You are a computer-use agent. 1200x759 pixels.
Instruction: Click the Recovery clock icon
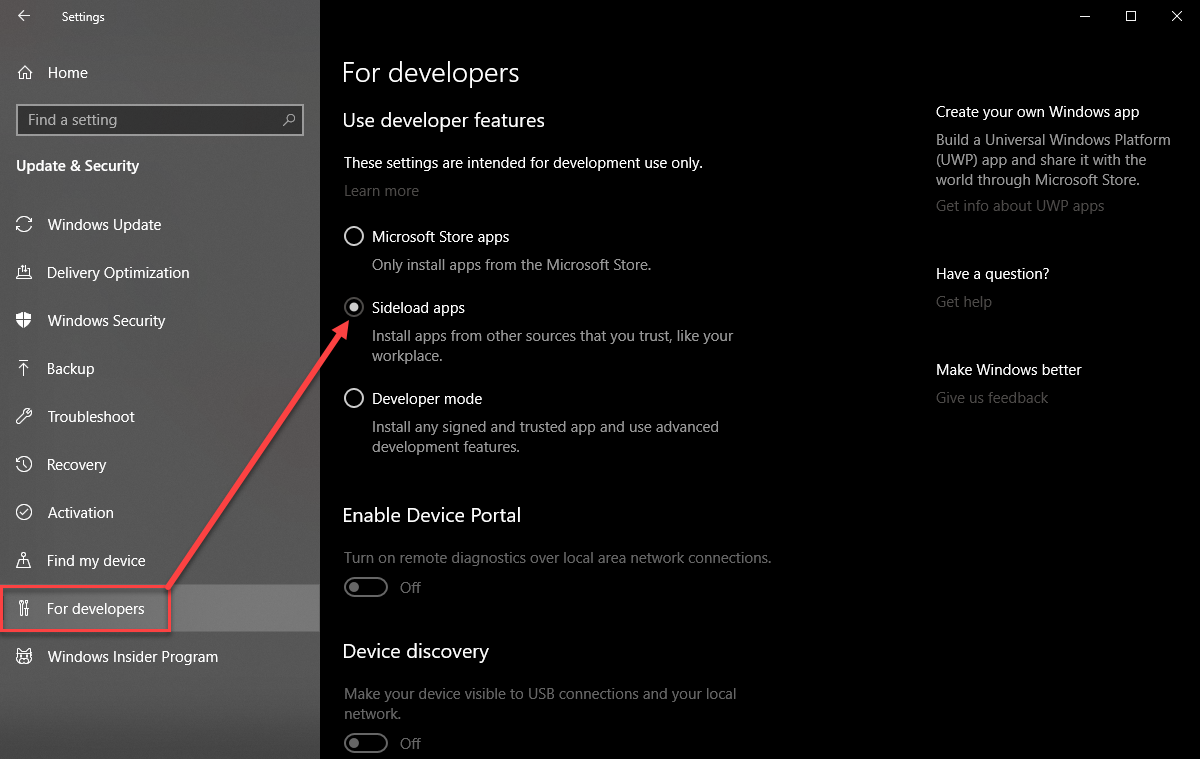click(x=24, y=464)
